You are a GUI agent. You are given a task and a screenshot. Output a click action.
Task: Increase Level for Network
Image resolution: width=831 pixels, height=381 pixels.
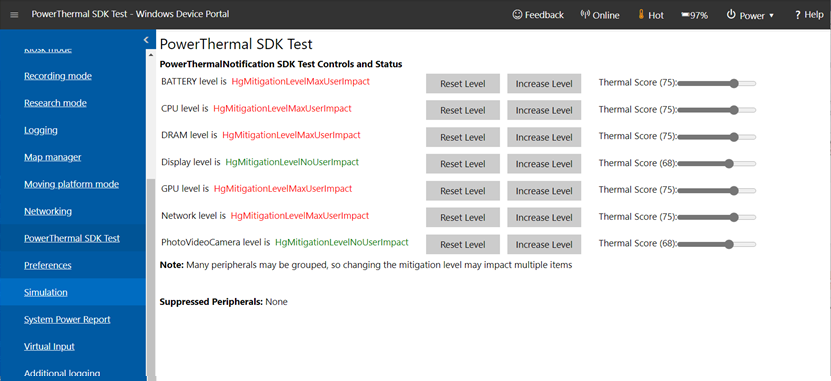tap(544, 217)
